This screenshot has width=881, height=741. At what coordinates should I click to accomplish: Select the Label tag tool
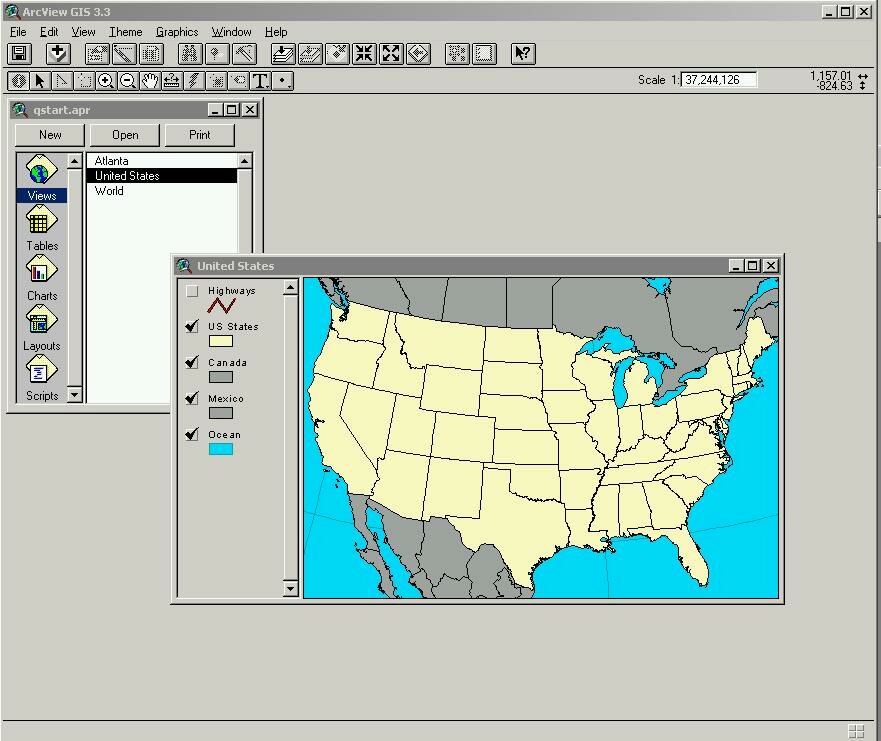point(238,81)
